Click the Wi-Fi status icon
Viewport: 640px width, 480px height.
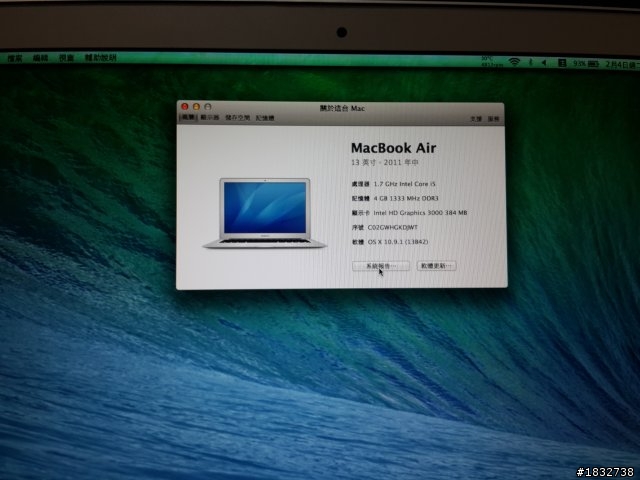(x=514, y=62)
